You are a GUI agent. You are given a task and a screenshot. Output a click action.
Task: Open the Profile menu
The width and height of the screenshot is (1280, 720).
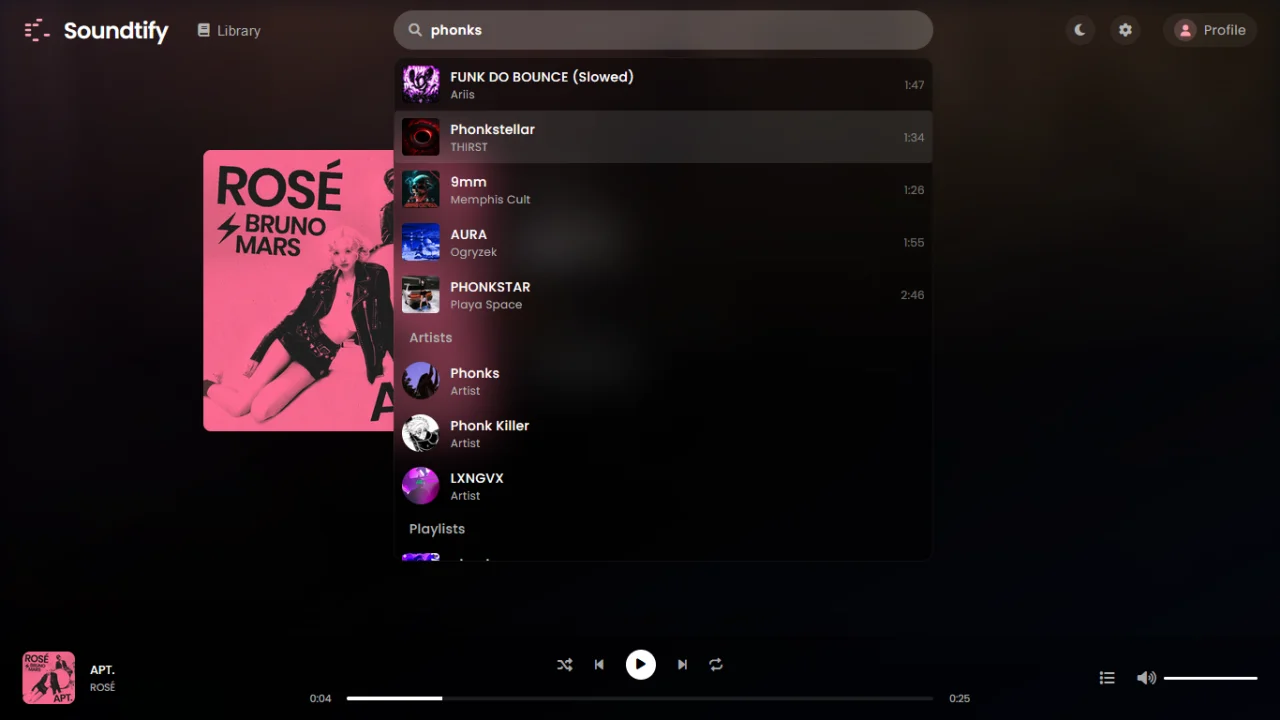point(1210,30)
